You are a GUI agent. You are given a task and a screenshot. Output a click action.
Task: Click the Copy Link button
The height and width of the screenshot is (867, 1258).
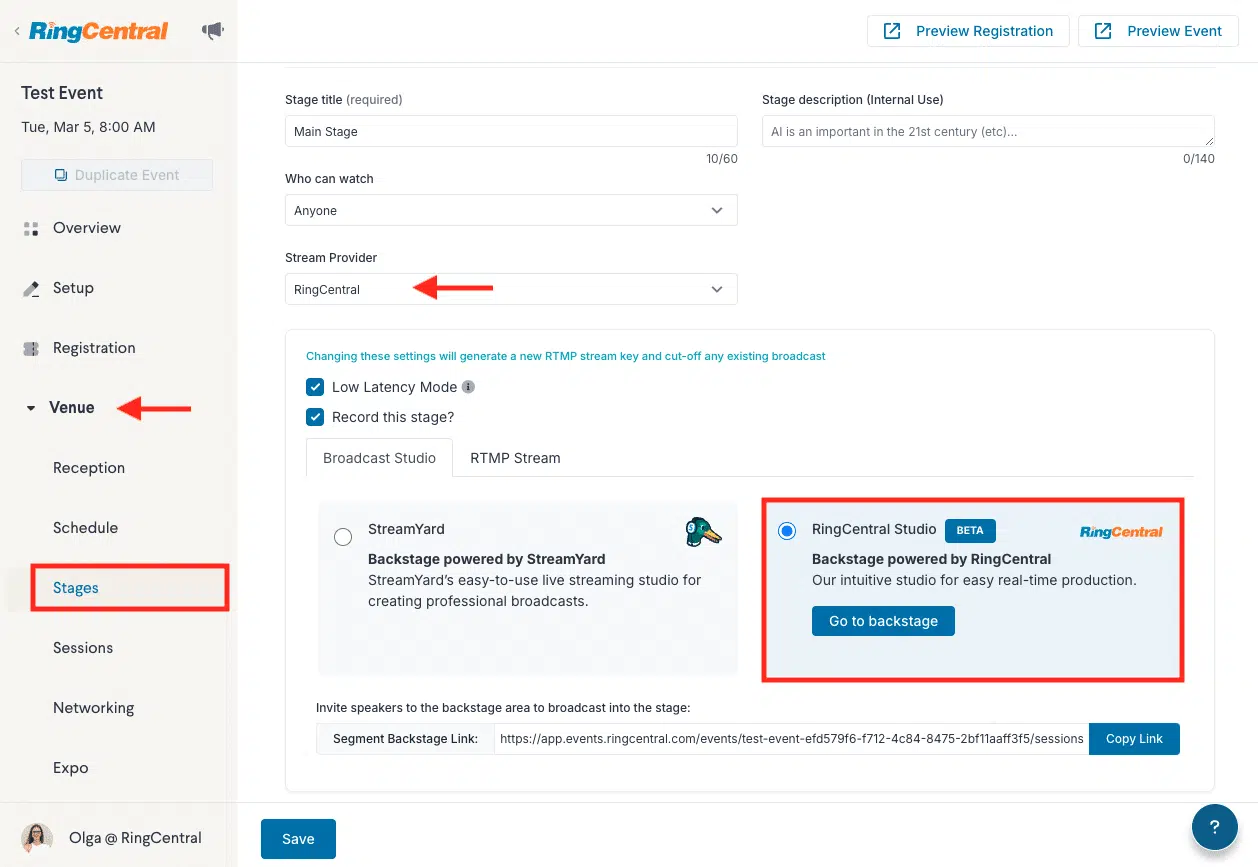point(1134,739)
